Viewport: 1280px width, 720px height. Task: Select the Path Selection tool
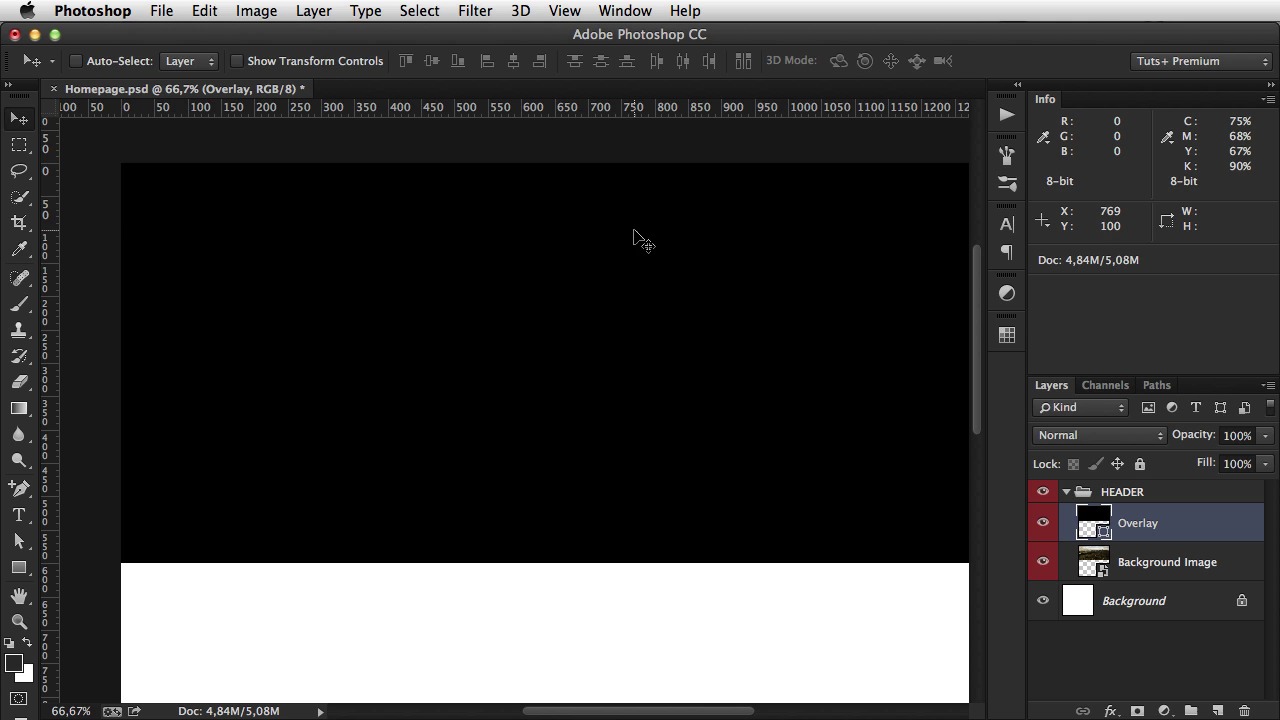[x=19, y=541]
